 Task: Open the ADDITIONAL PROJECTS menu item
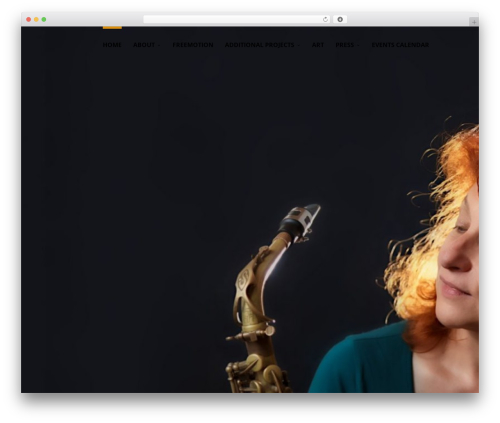pyautogui.click(x=259, y=45)
